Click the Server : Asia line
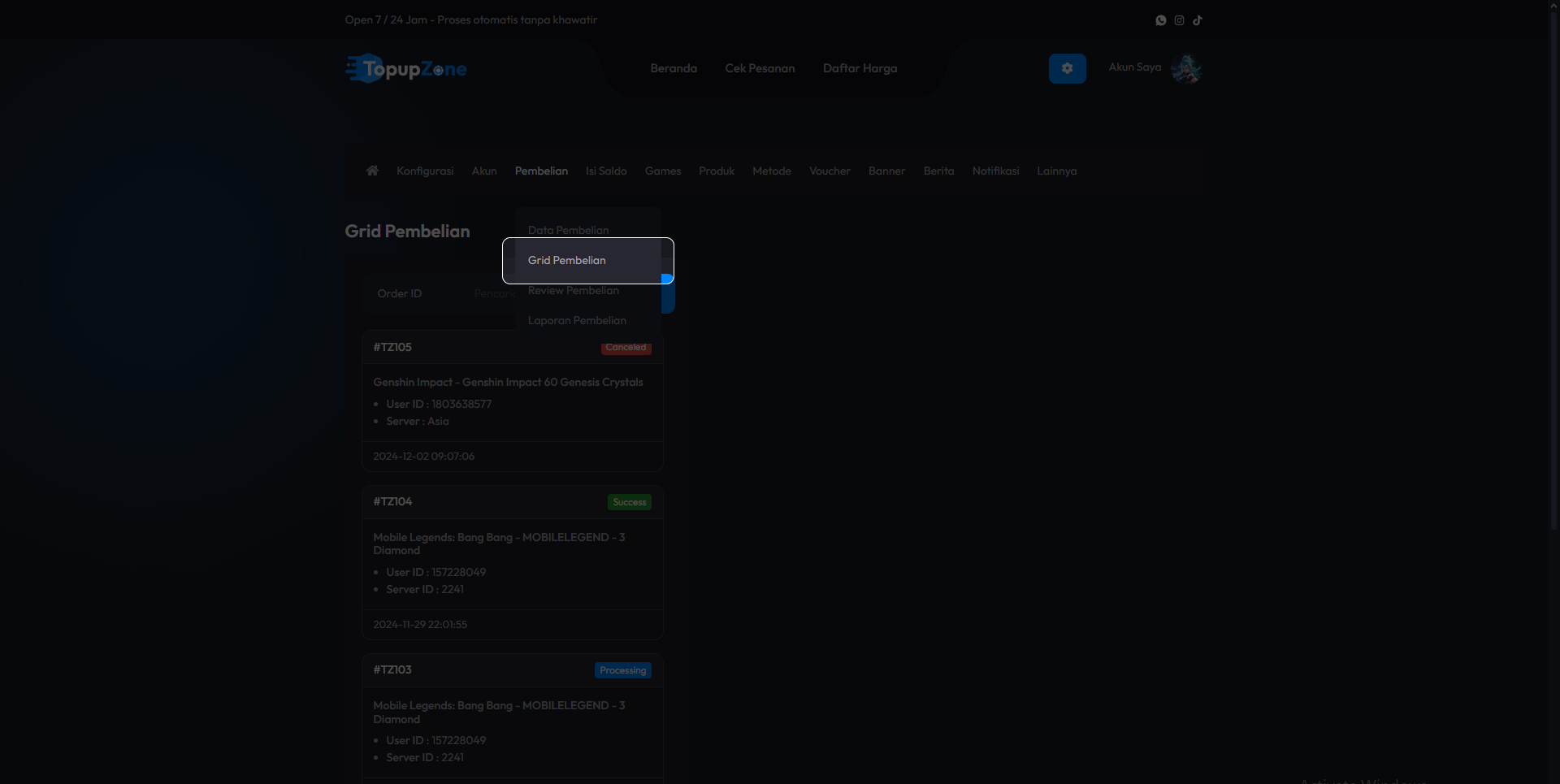The image size is (1560, 784). (x=418, y=421)
